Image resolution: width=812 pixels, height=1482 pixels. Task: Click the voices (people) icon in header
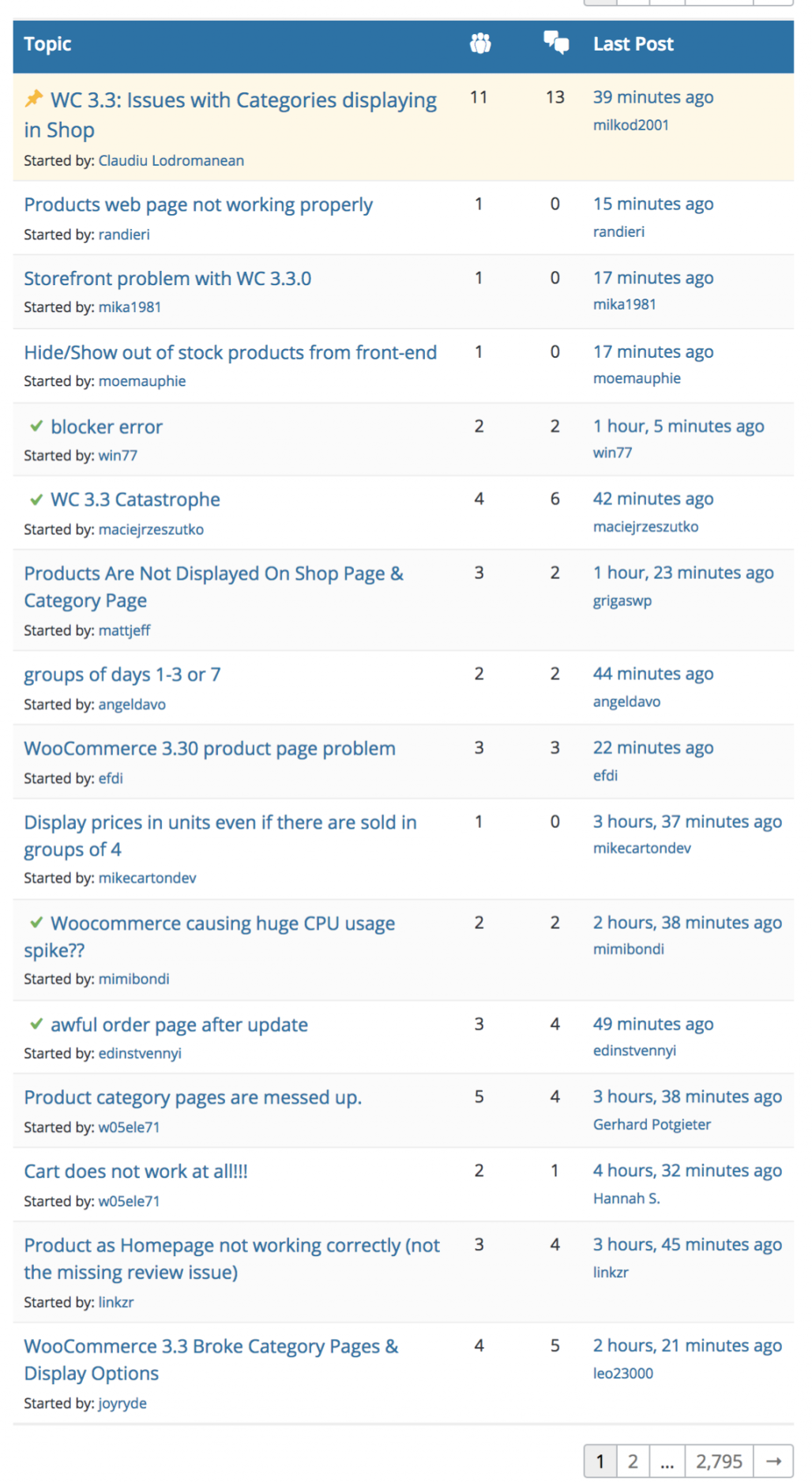point(479,43)
